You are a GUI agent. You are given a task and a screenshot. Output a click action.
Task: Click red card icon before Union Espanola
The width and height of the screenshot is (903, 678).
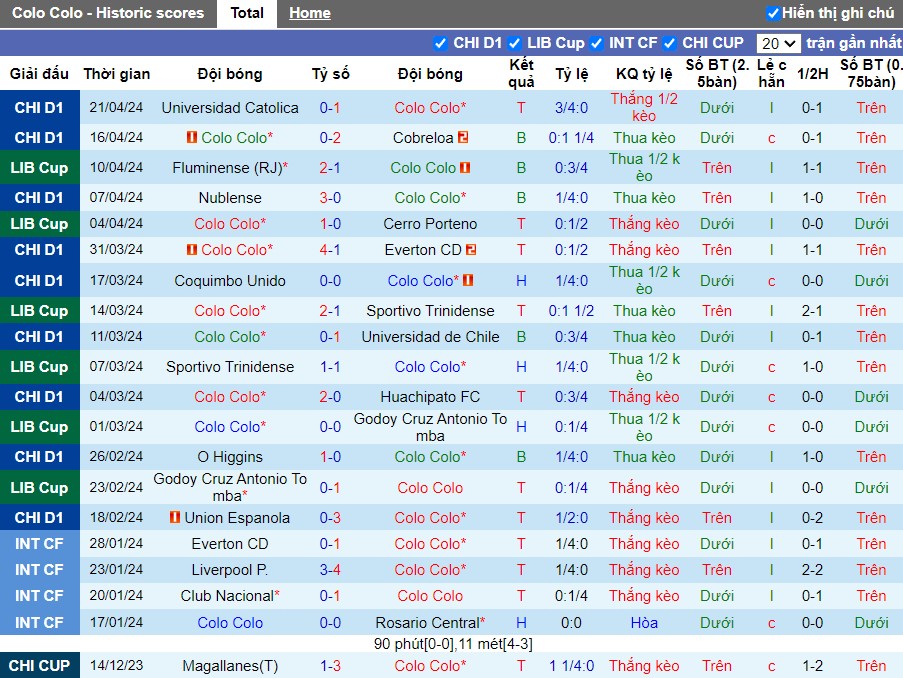point(175,517)
